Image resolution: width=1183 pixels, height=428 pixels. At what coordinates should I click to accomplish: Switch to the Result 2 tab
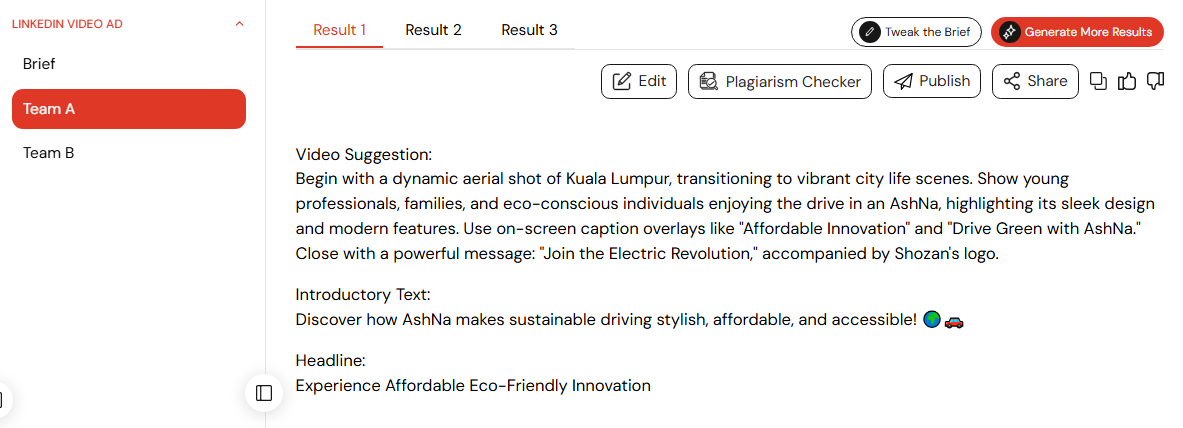click(x=433, y=30)
